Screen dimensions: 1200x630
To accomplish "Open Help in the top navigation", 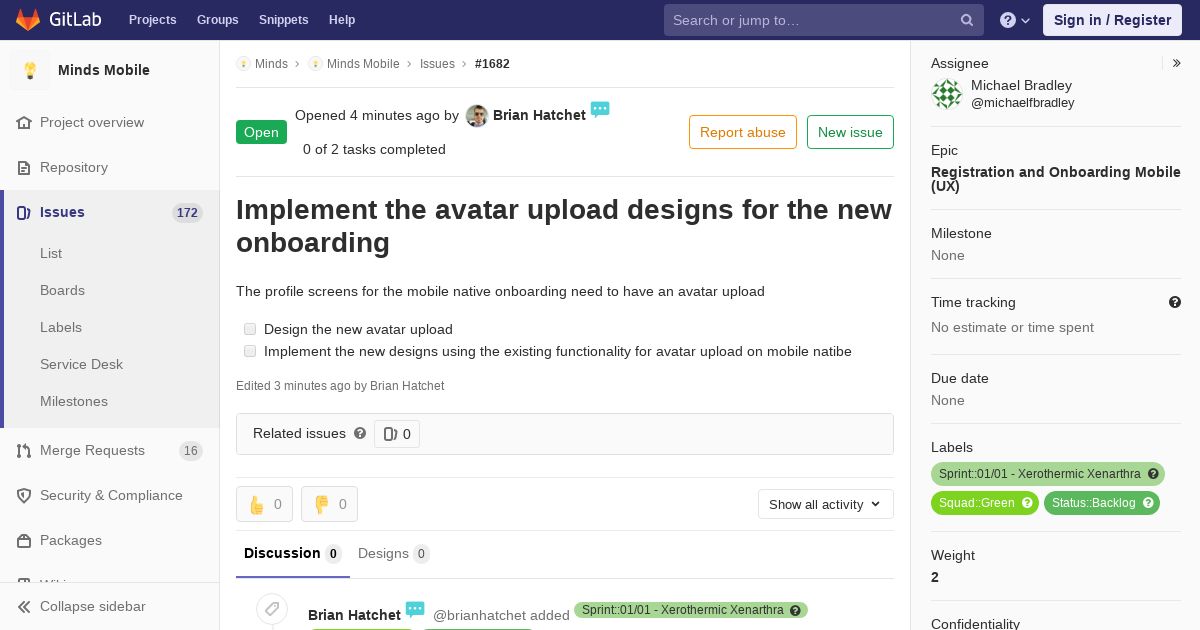I will tap(342, 20).
